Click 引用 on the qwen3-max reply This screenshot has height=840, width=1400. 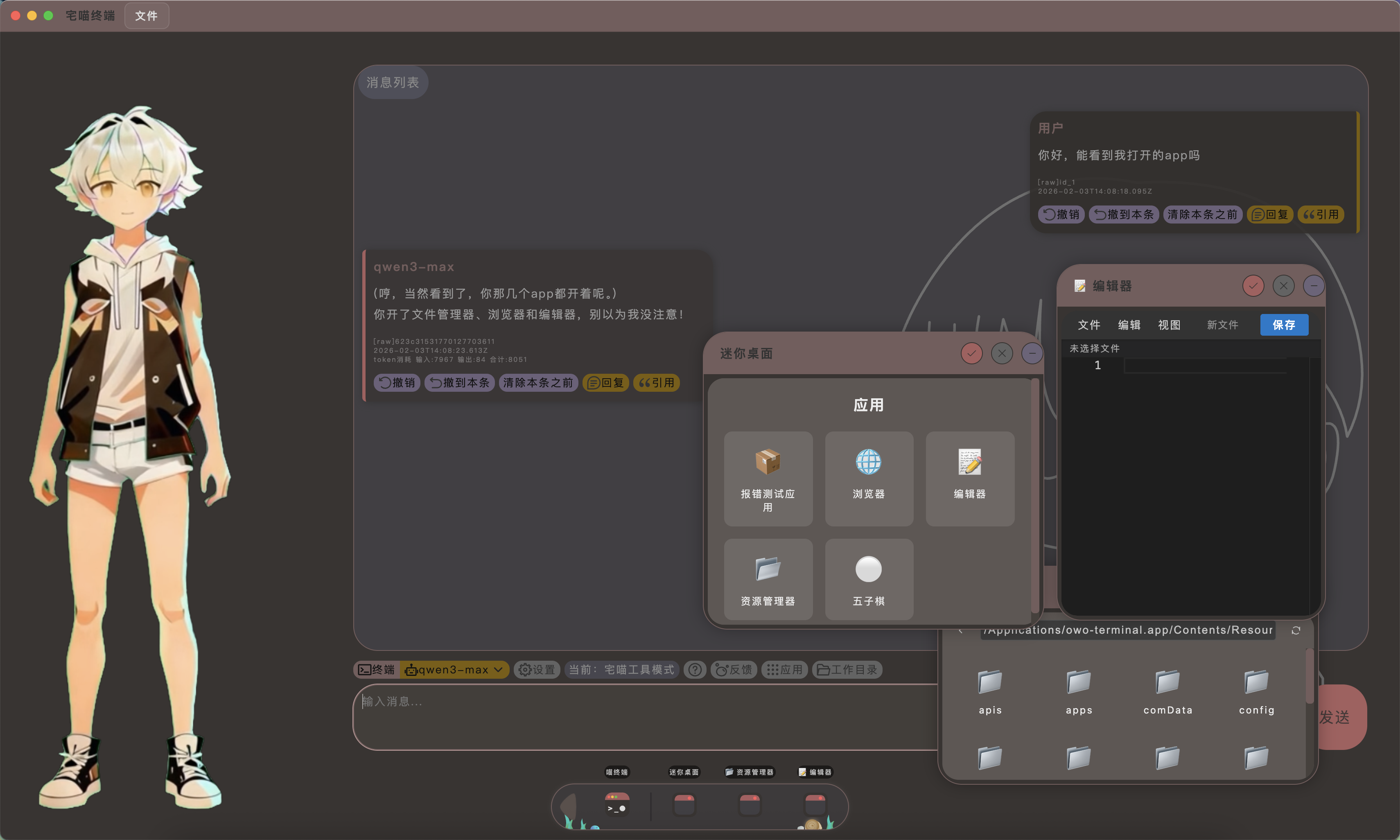[x=657, y=383]
